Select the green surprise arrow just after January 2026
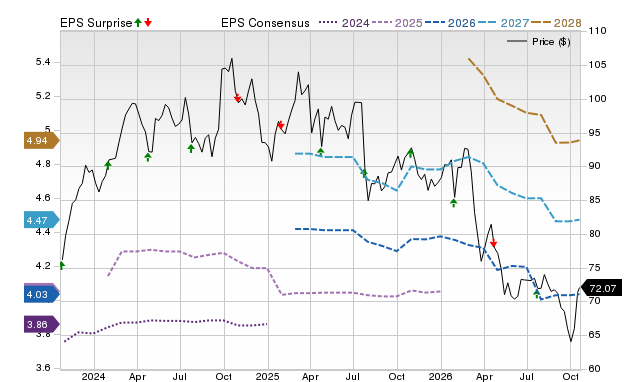This screenshot has width=640, height=382. coord(453,203)
